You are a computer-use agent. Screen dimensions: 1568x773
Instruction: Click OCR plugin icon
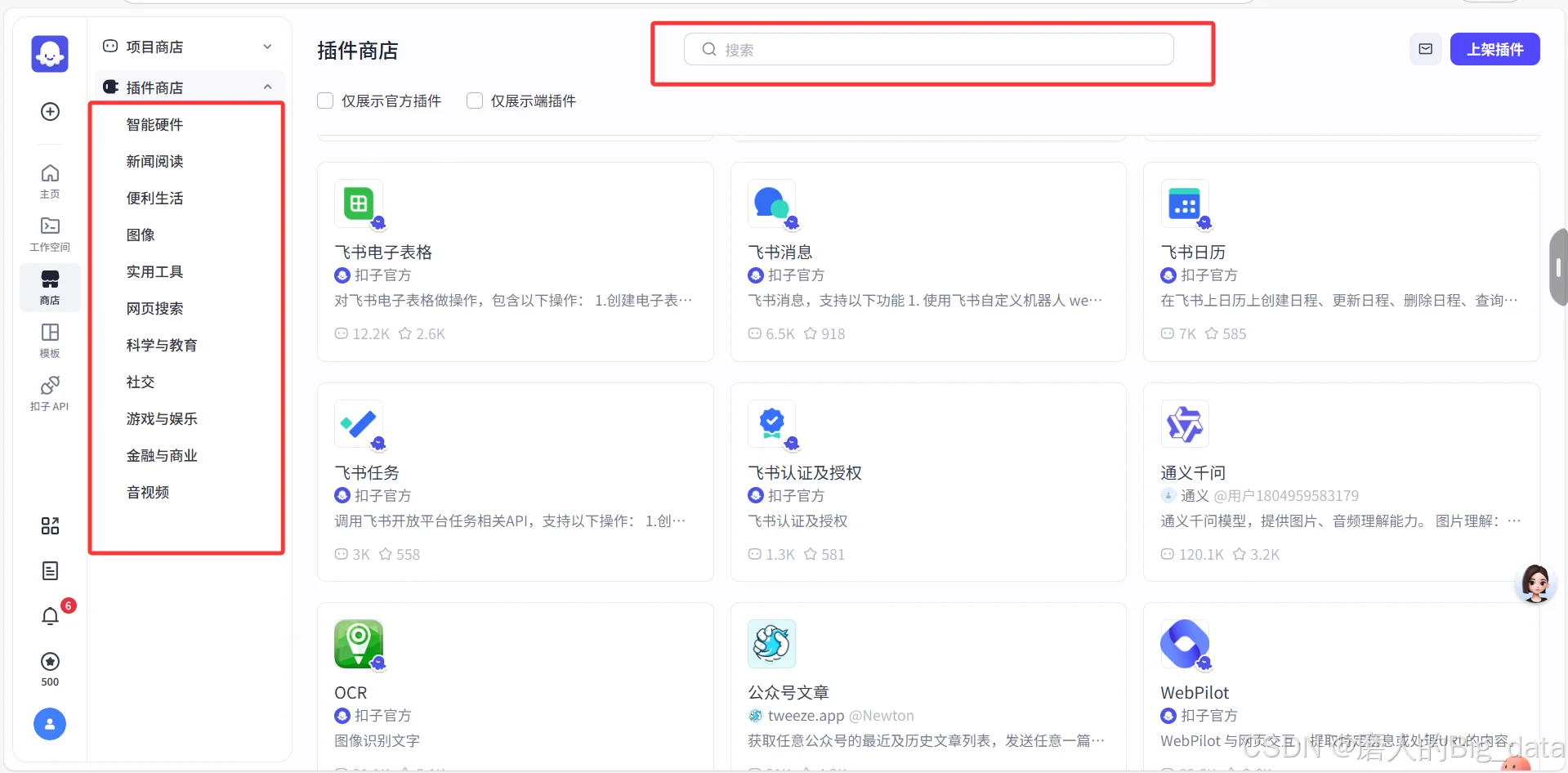(359, 644)
